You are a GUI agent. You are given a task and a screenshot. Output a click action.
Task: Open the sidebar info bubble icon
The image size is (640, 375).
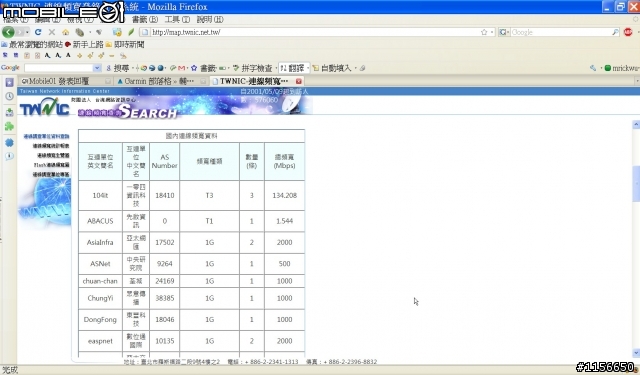click(x=9, y=156)
